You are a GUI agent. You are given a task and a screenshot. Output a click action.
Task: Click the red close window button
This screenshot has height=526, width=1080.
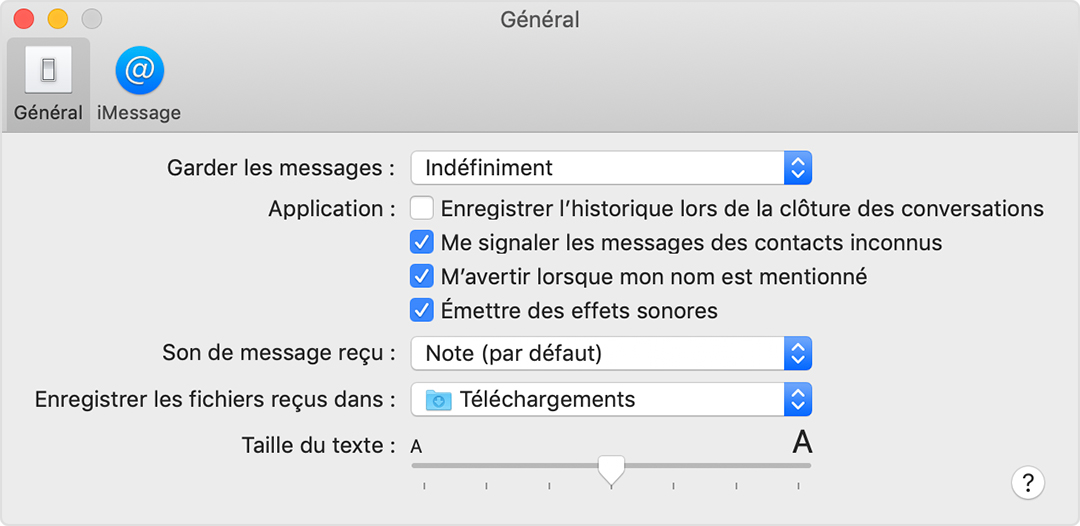(25, 19)
